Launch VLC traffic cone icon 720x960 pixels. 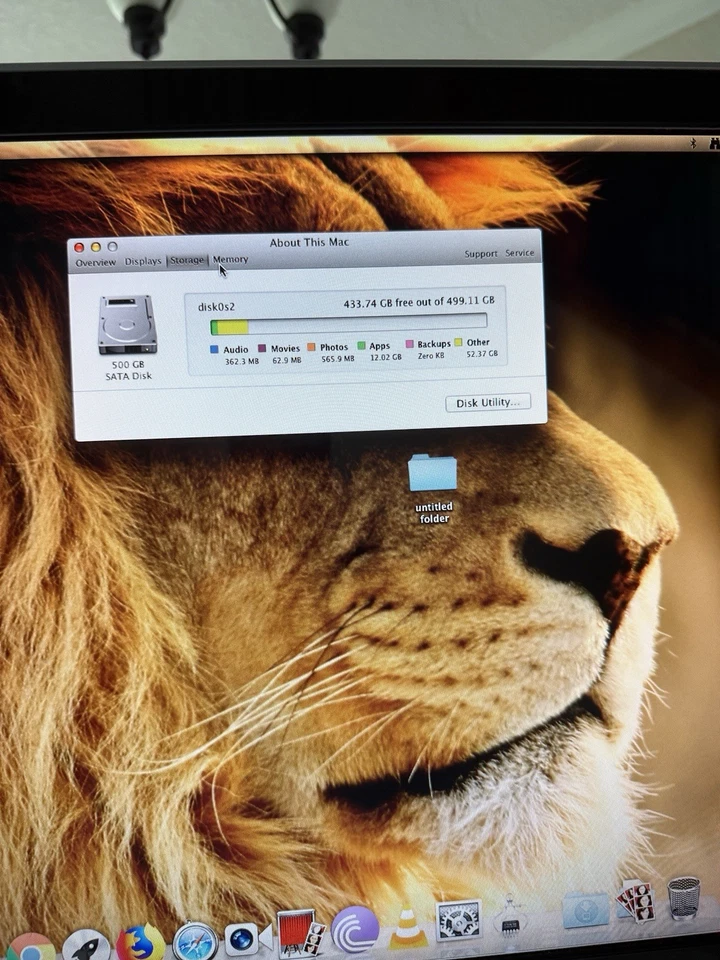pos(408,928)
